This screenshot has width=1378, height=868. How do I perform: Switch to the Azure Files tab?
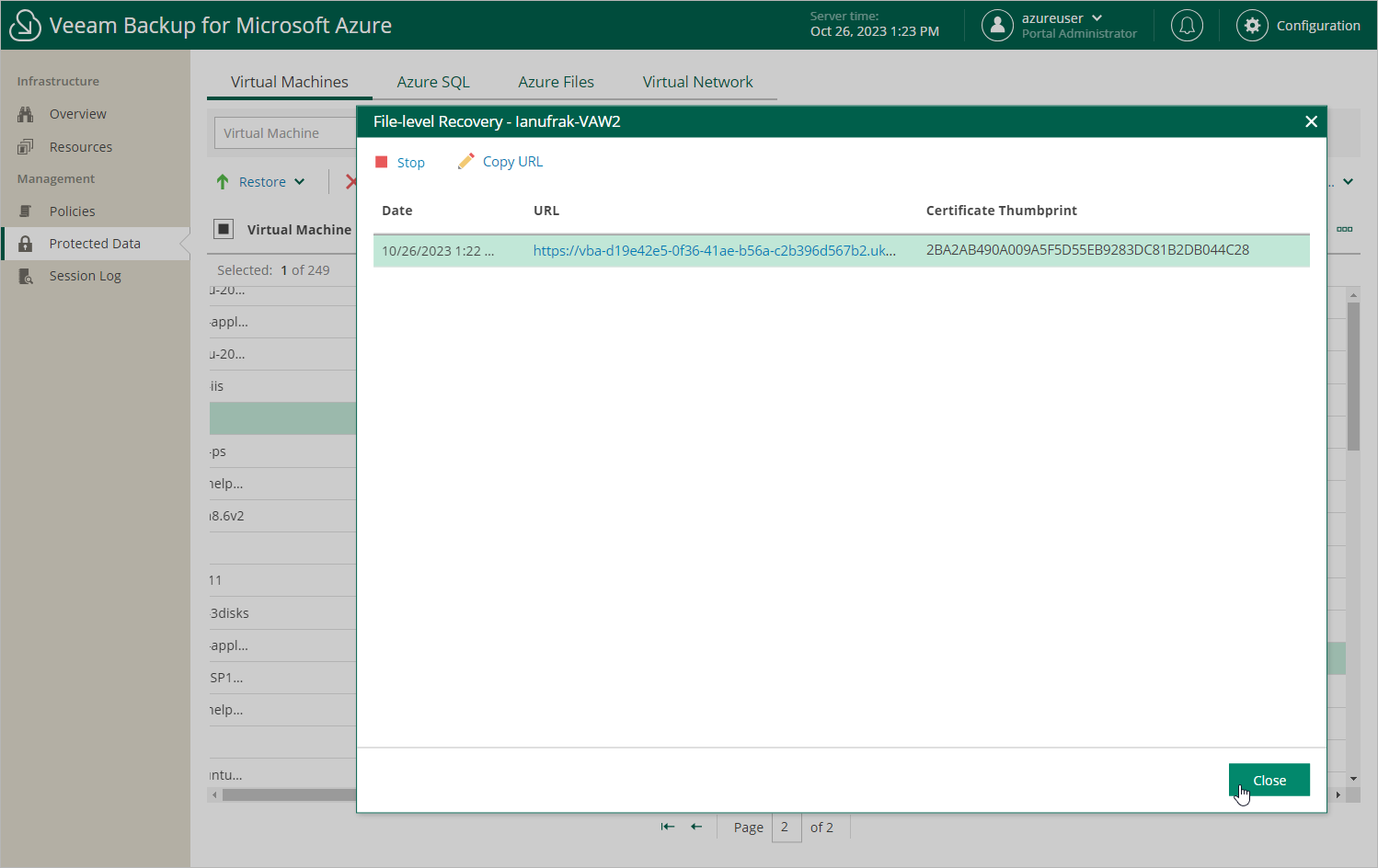(x=556, y=82)
